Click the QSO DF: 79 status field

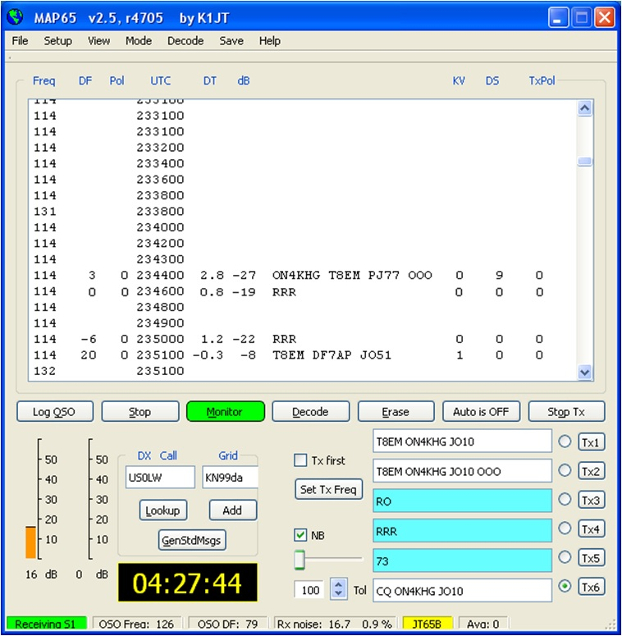(x=228, y=623)
